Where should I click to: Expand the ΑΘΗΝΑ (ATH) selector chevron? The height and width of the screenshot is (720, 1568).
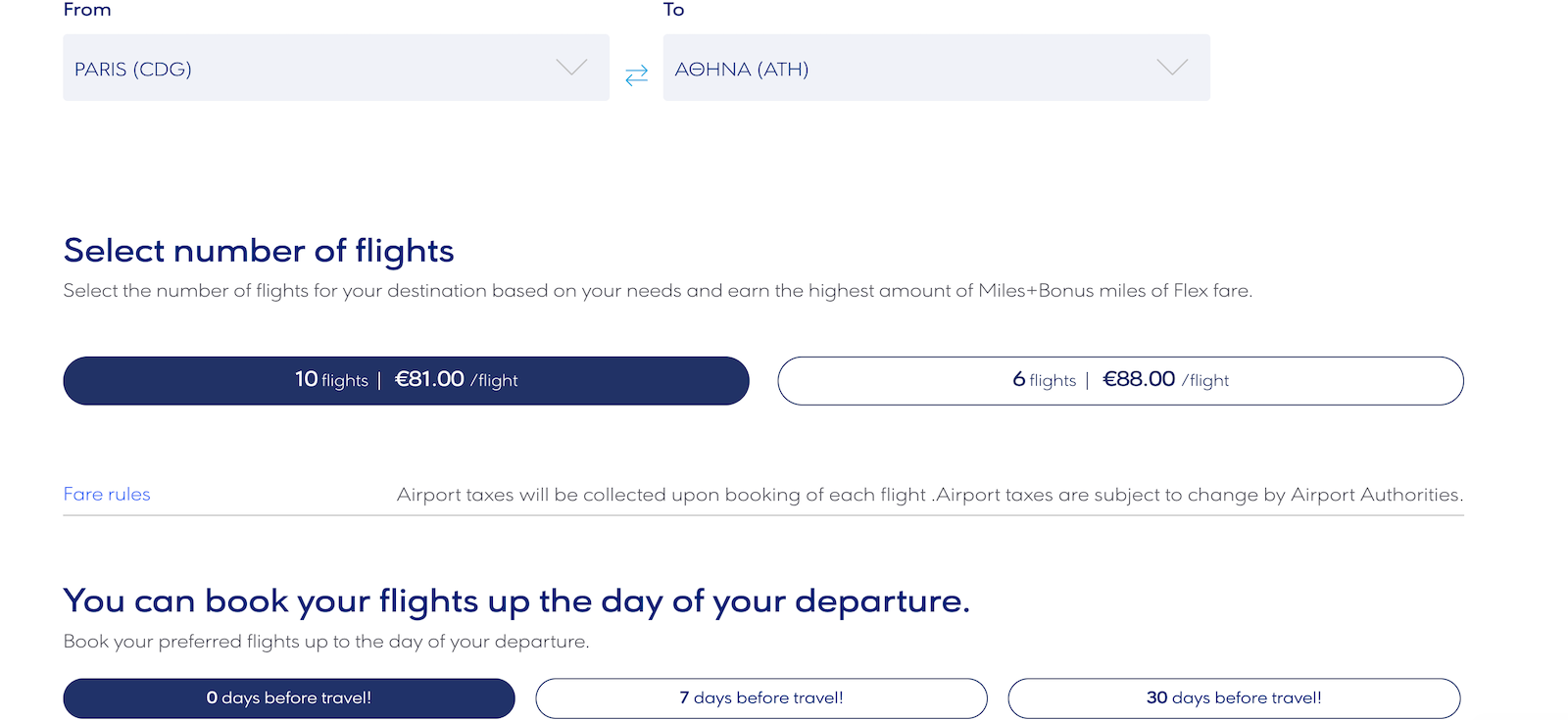coord(1172,69)
